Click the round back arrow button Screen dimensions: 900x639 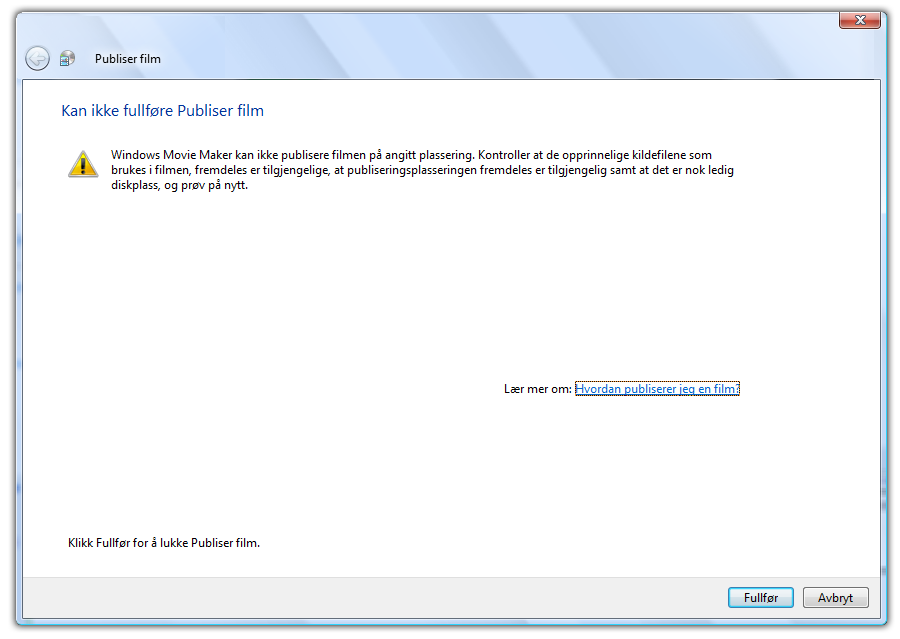(37, 59)
